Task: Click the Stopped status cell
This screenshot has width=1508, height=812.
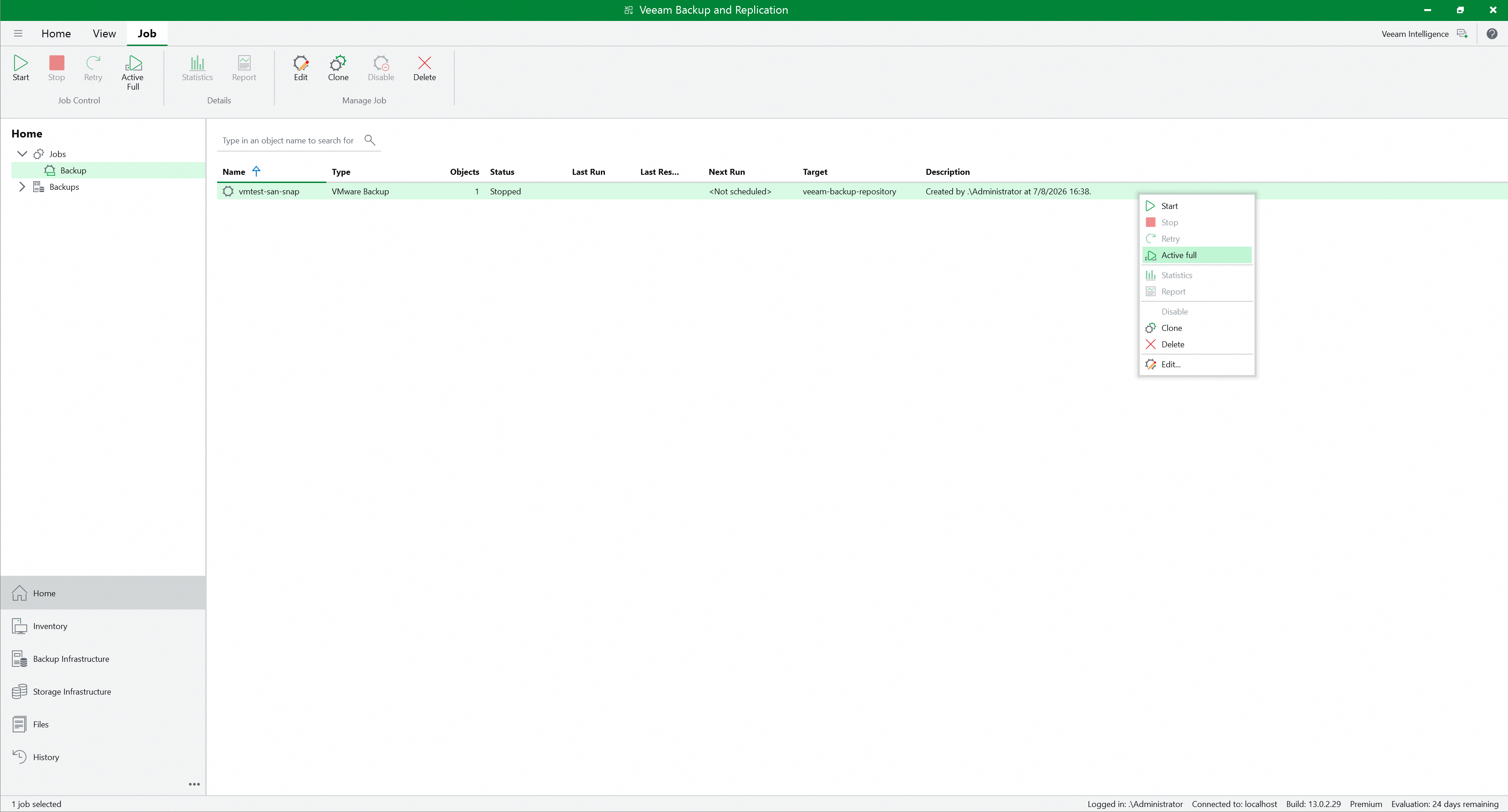Action: [505, 192]
